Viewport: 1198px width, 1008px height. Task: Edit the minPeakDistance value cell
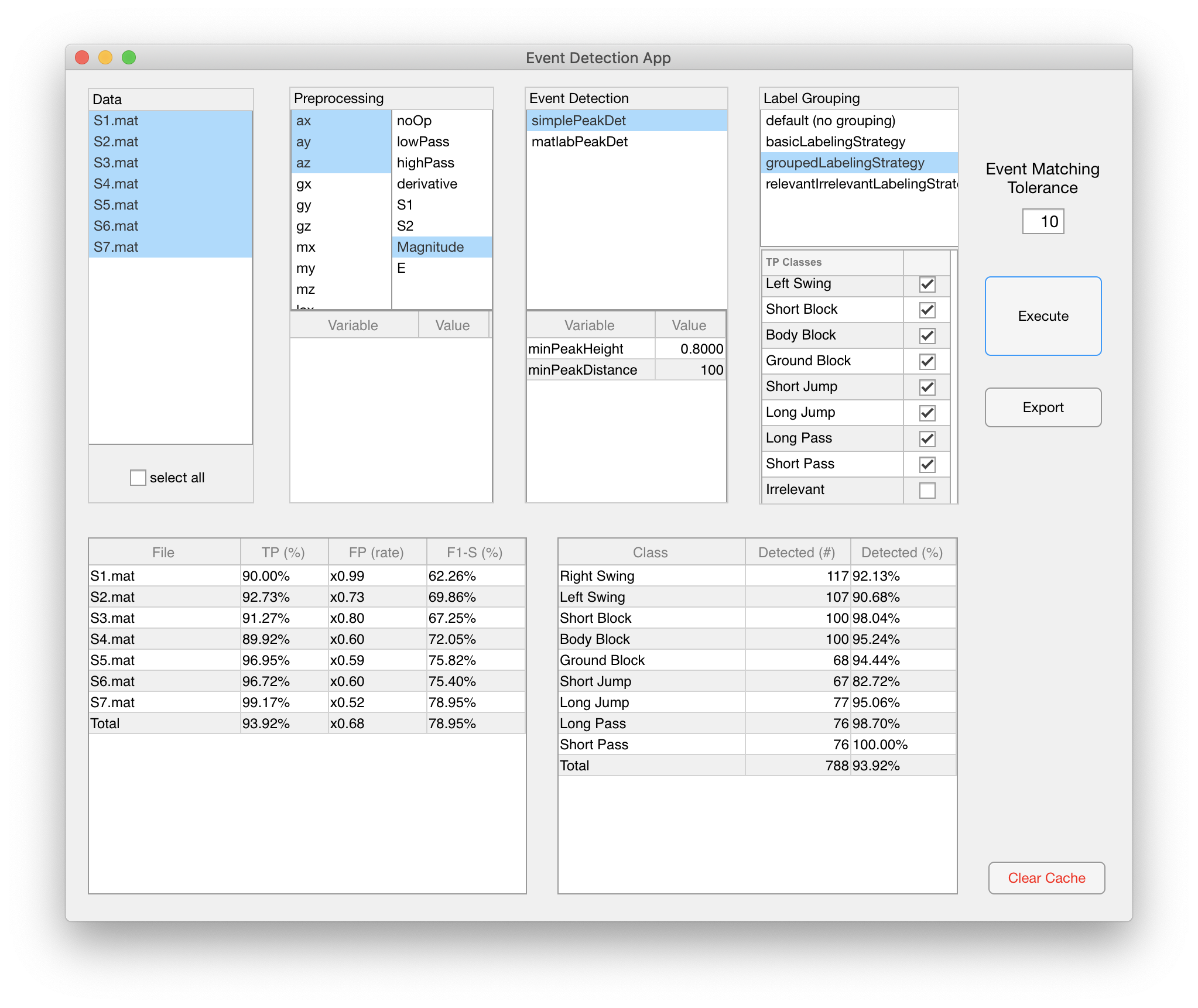690,370
